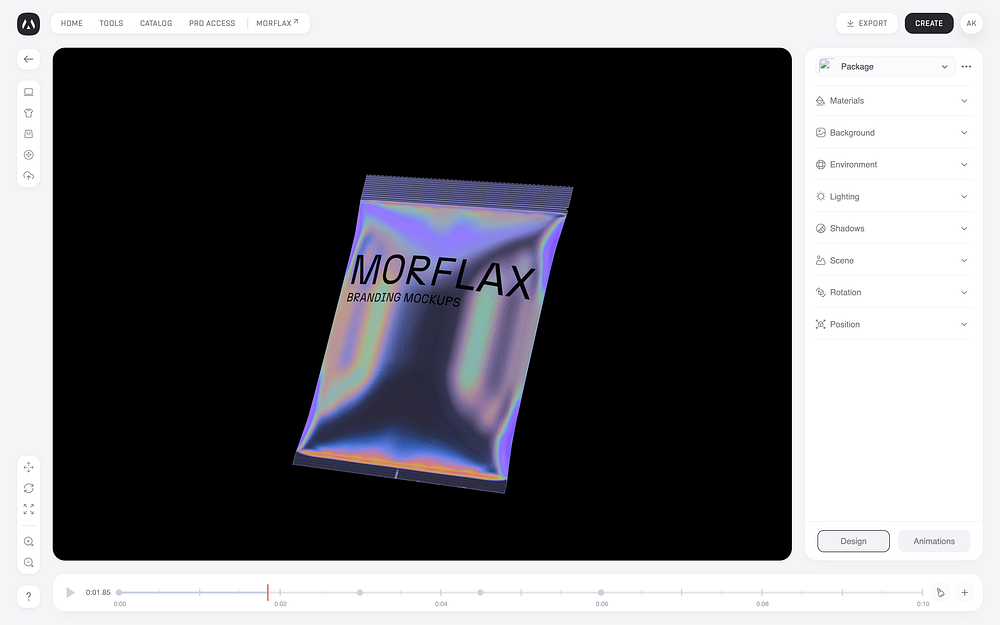Select the keyframe dot near 0:03
Screen dimensions: 1000x625
360,593
